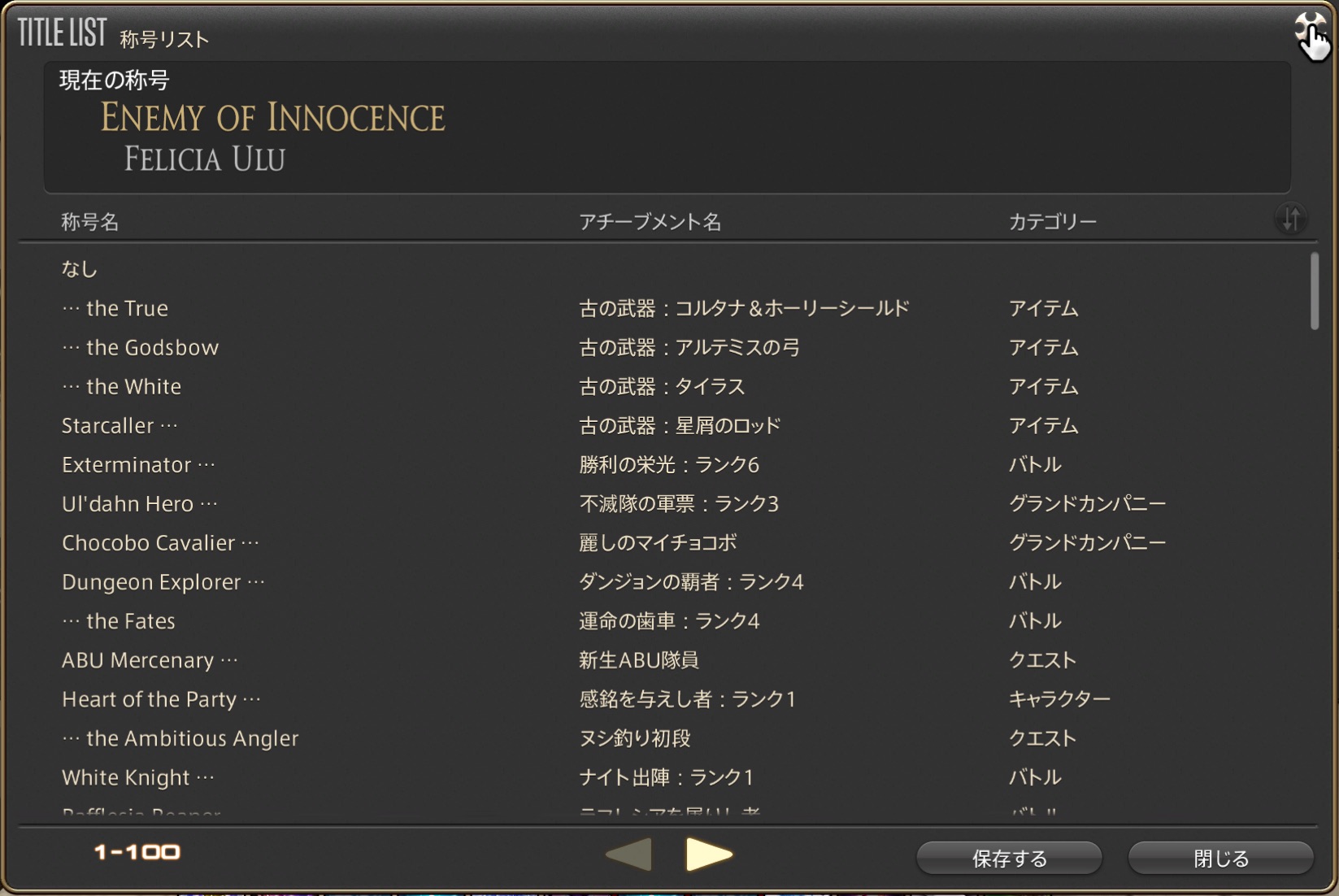Click グランドカンパニー category in Chocobo Cavalier row
The width and height of the screenshot is (1339, 896).
1087,542
